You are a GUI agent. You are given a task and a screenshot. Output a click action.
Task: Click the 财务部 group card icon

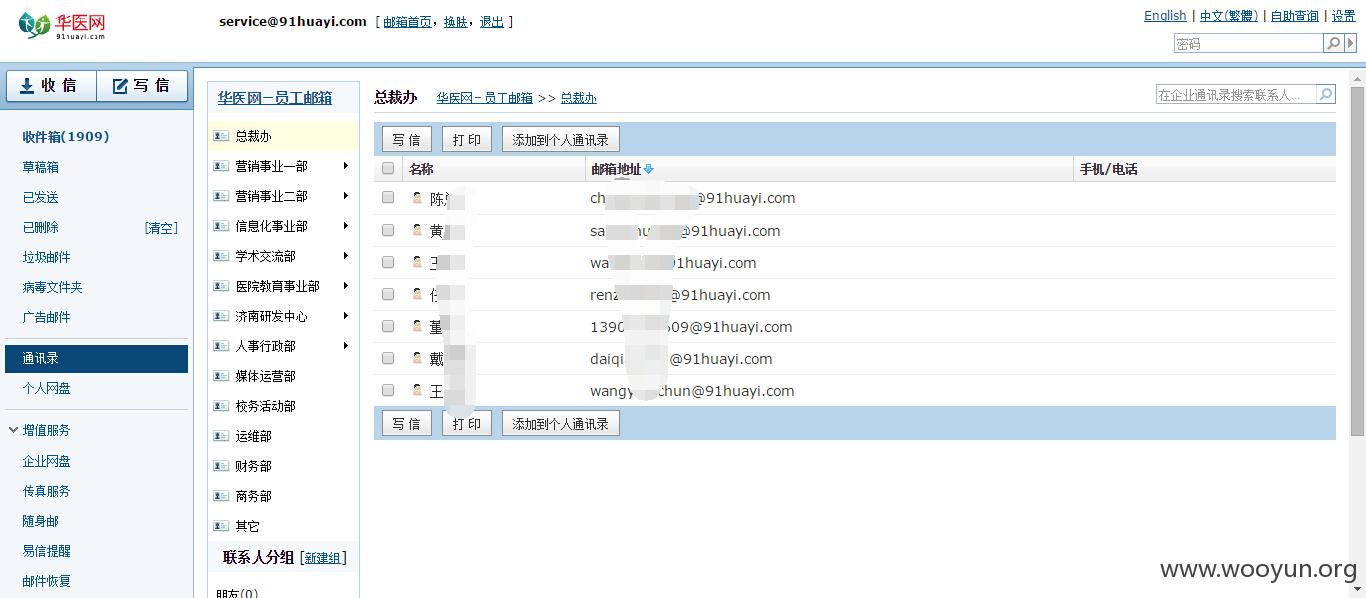(x=221, y=466)
